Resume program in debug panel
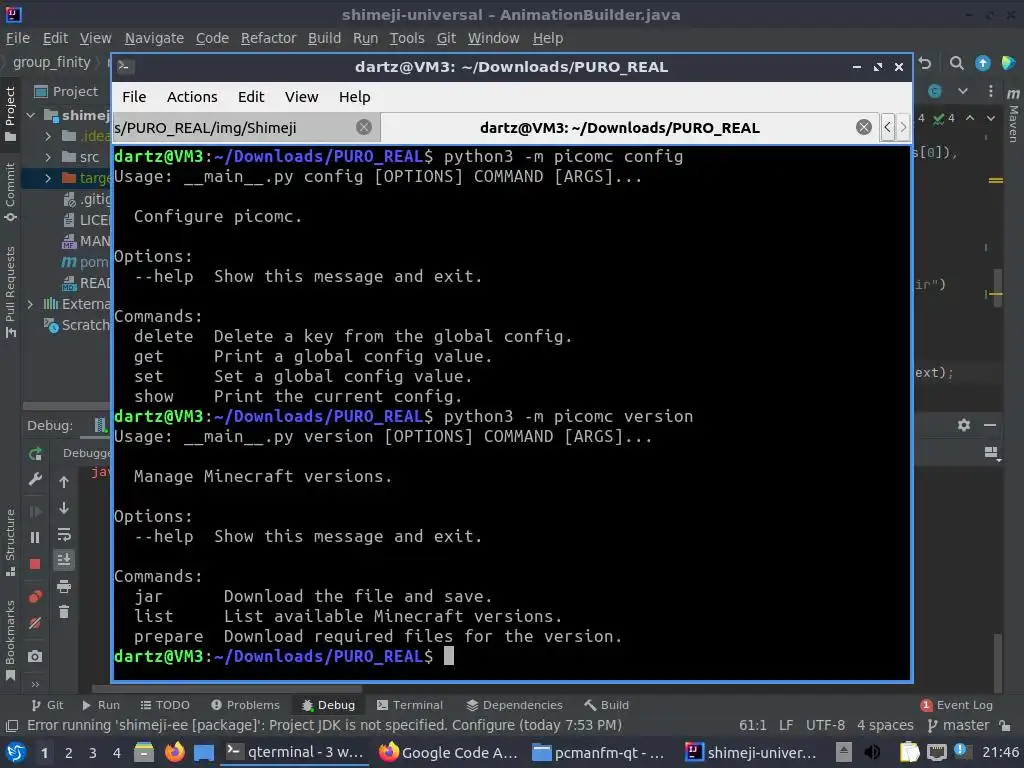The width and height of the screenshot is (1024, 768). (35, 511)
